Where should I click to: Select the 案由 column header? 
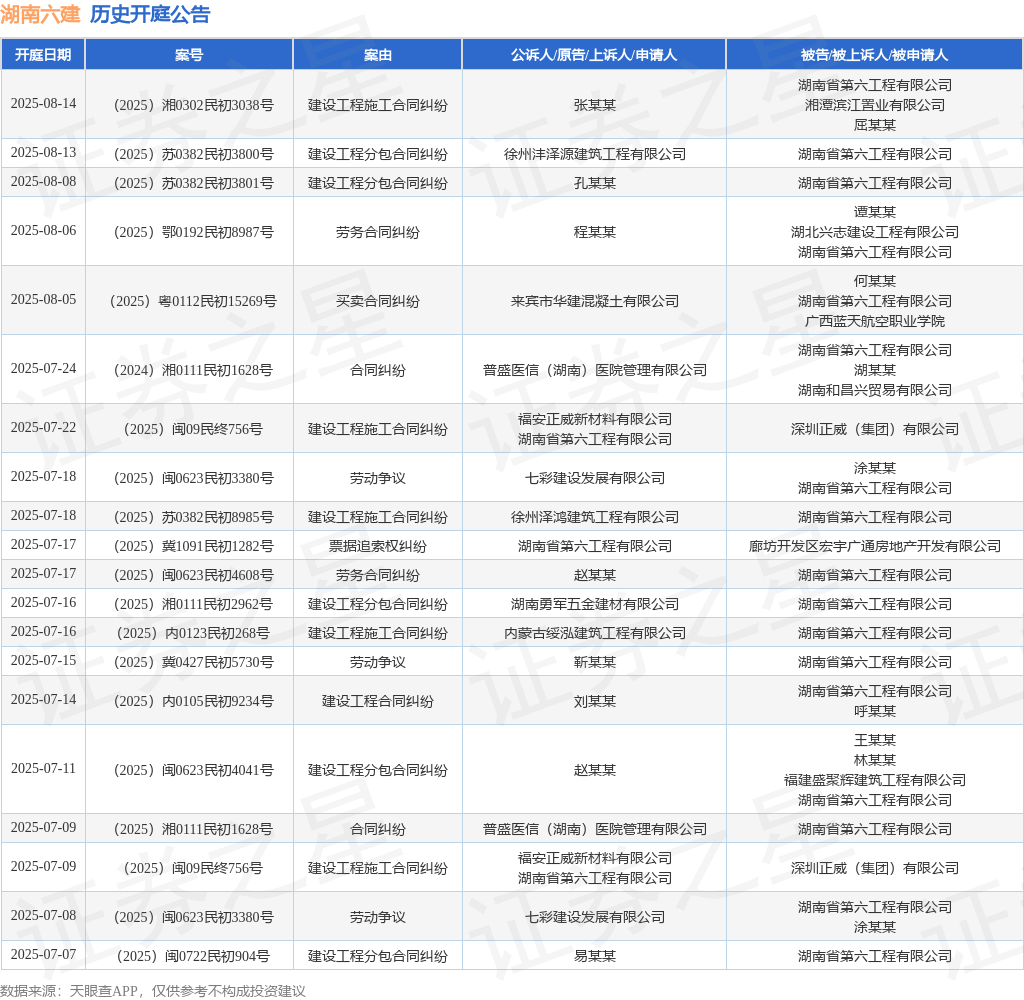pos(377,55)
